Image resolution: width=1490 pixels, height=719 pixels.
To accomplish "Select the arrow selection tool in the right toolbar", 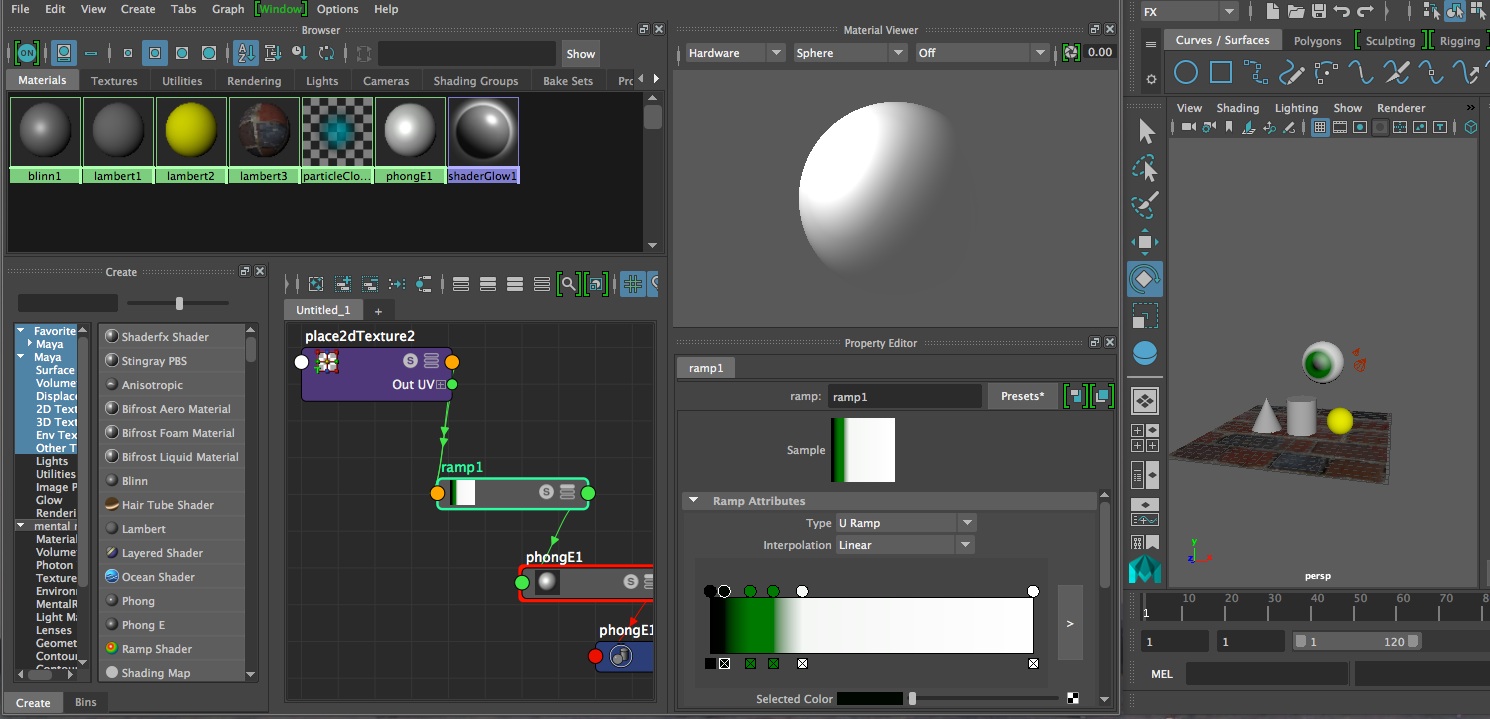I will click(x=1144, y=131).
